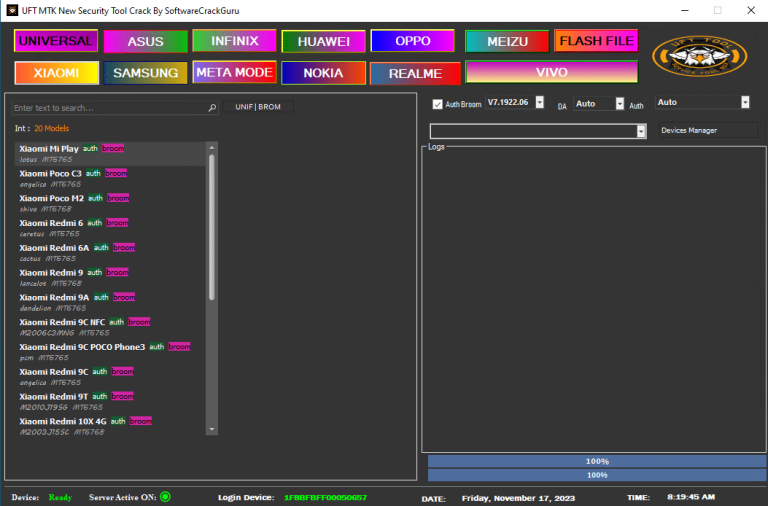Click the Ready device status text

[60, 498]
